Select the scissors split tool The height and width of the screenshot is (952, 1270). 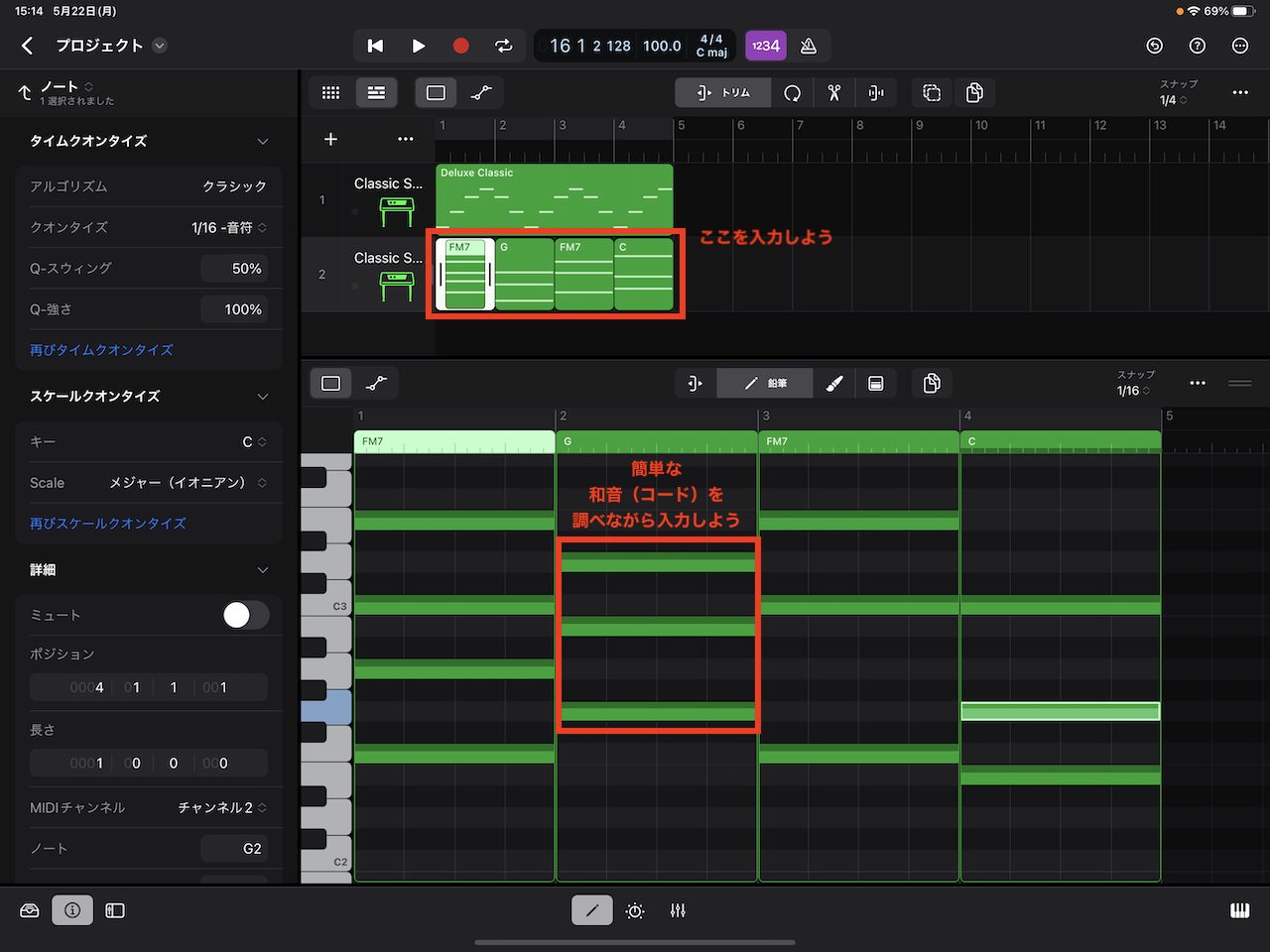tap(833, 92)
